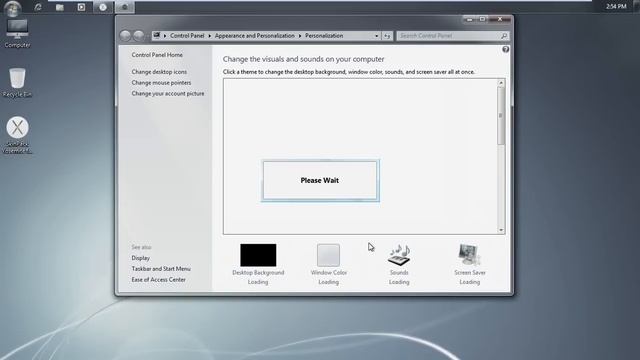Open the folder icon on the taskbar

click(x=60, y=7)
